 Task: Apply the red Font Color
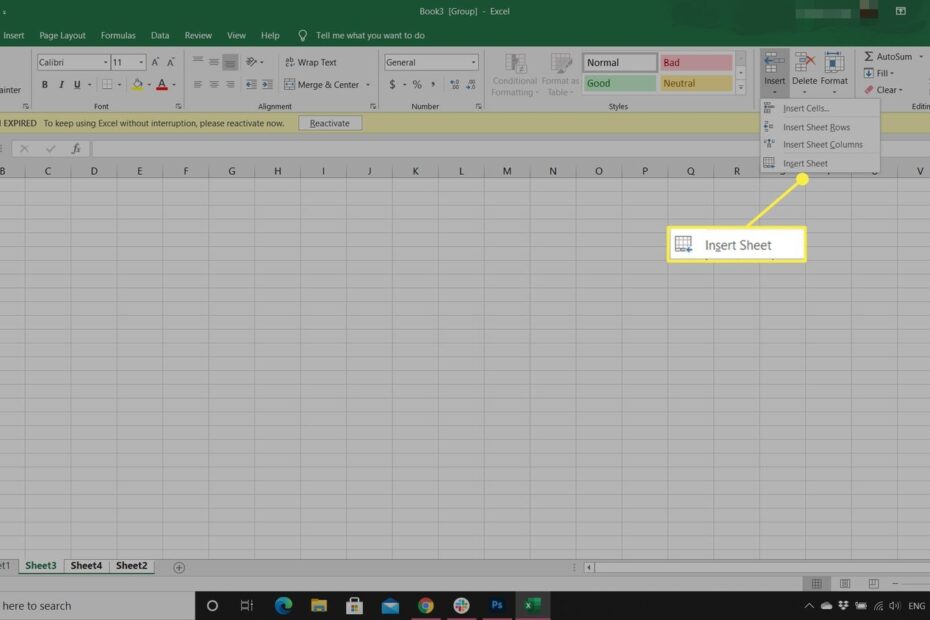click(162, 85)
